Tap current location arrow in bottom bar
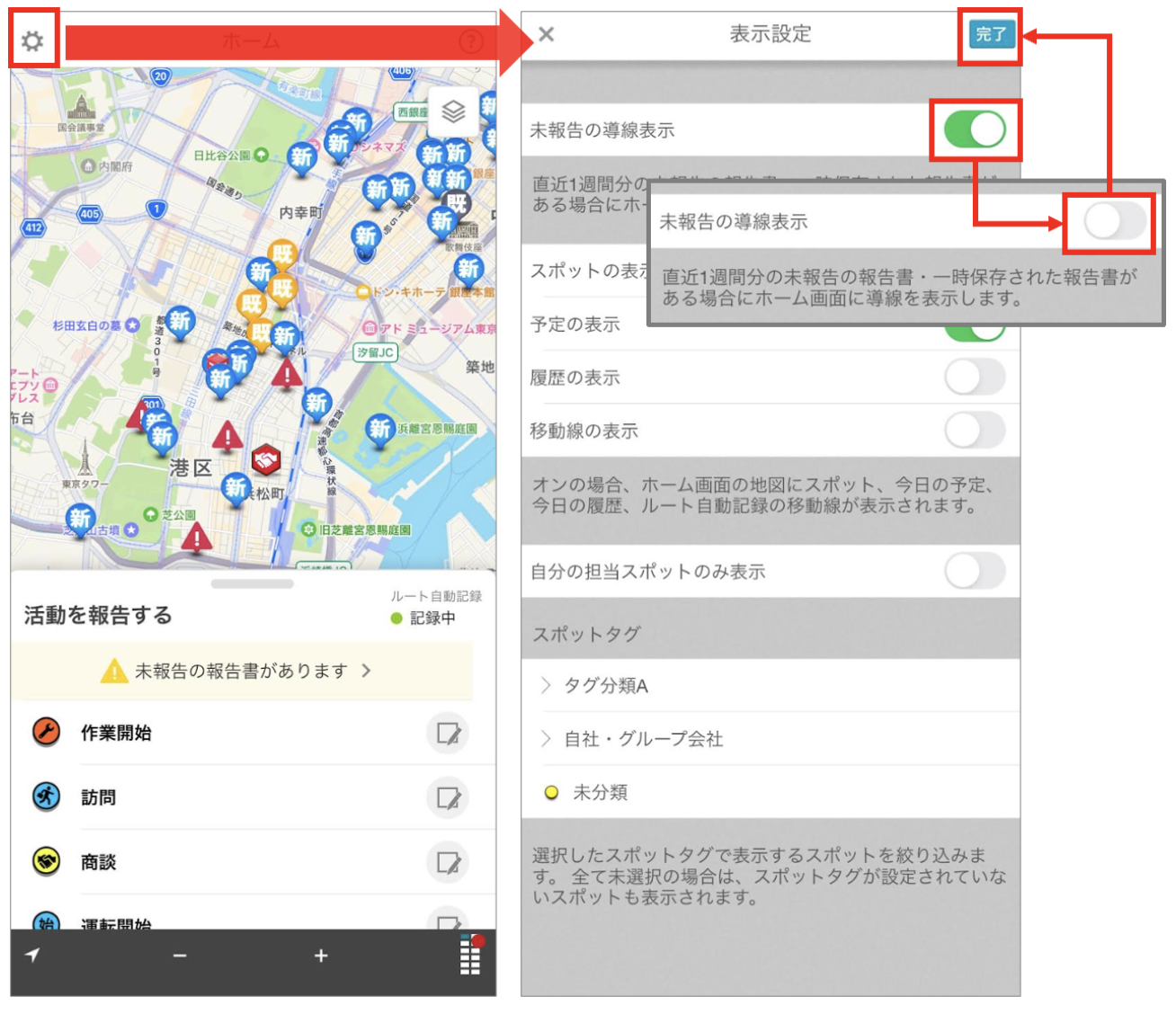 coord(32,955)
